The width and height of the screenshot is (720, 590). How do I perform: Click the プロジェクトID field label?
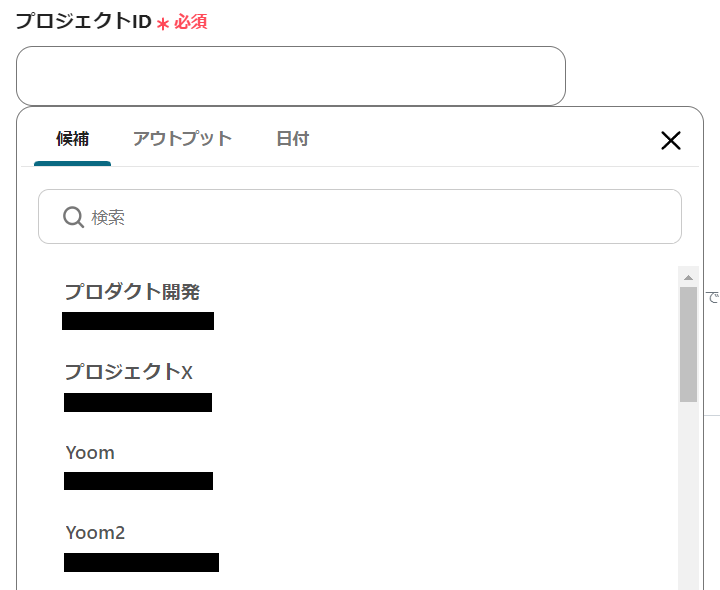point(83,22)
